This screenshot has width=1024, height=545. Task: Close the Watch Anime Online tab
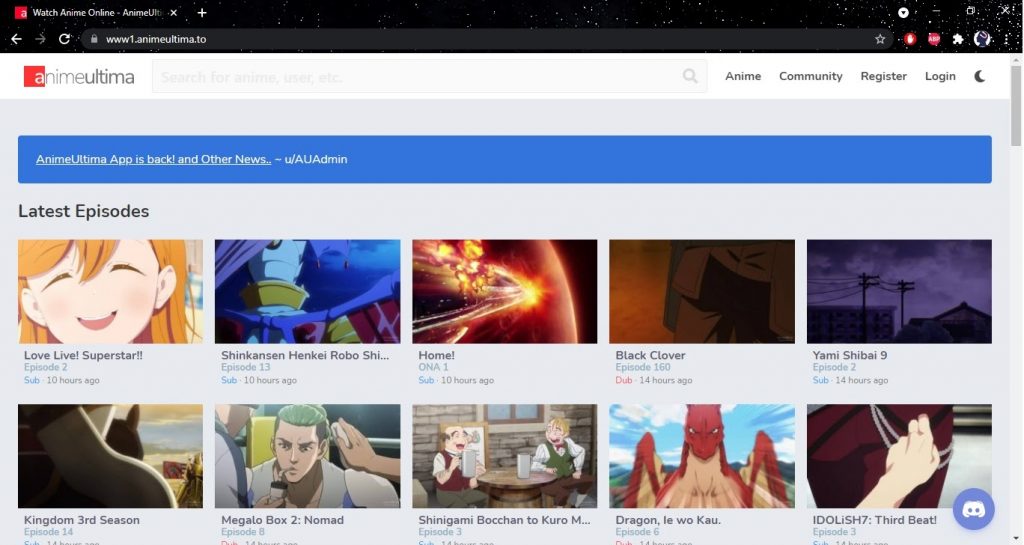click(174, 12)
